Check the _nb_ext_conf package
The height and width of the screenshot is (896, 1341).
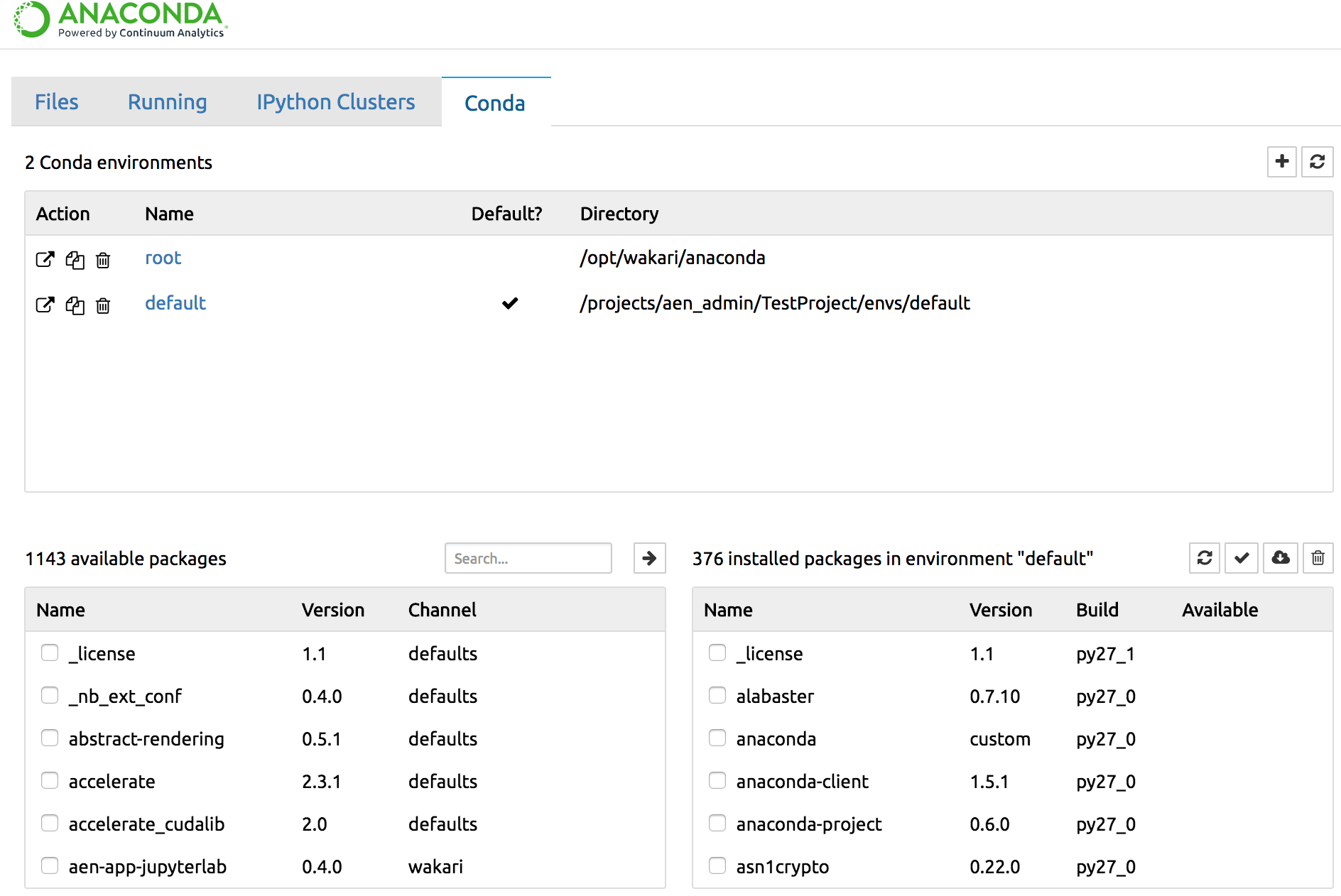coord(50,695)
